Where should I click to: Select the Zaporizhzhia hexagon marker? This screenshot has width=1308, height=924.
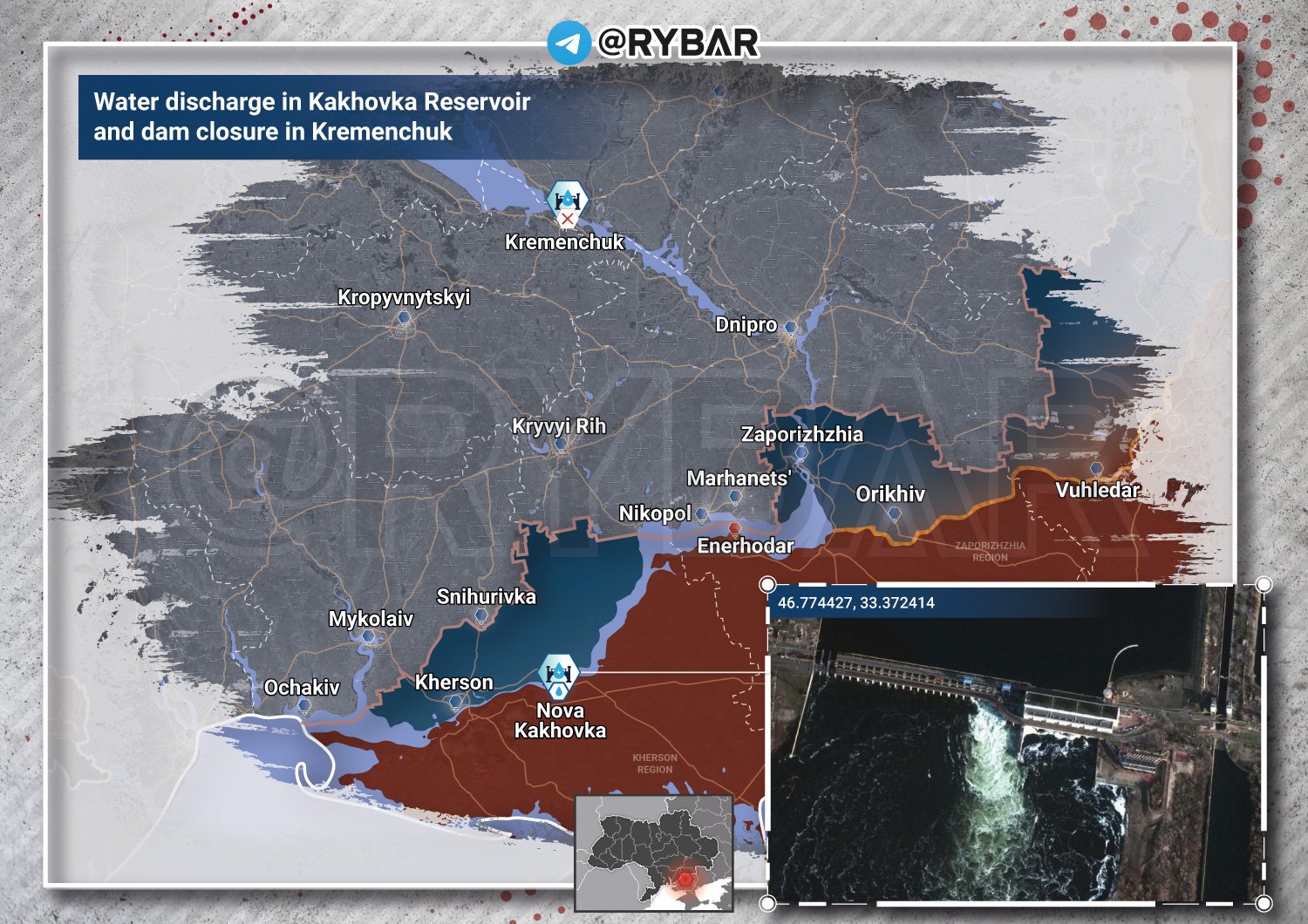click(x=802, y=453)
